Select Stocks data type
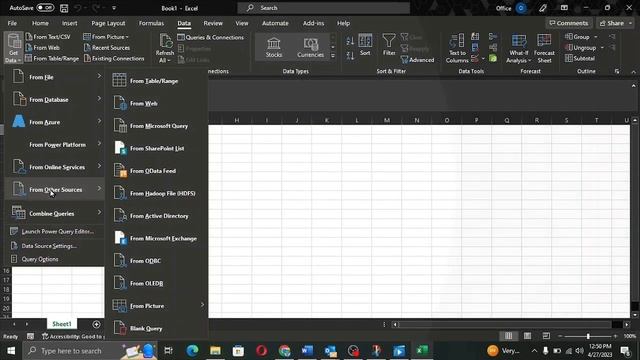This screenshot has width=640, height=360. [273, 48]
